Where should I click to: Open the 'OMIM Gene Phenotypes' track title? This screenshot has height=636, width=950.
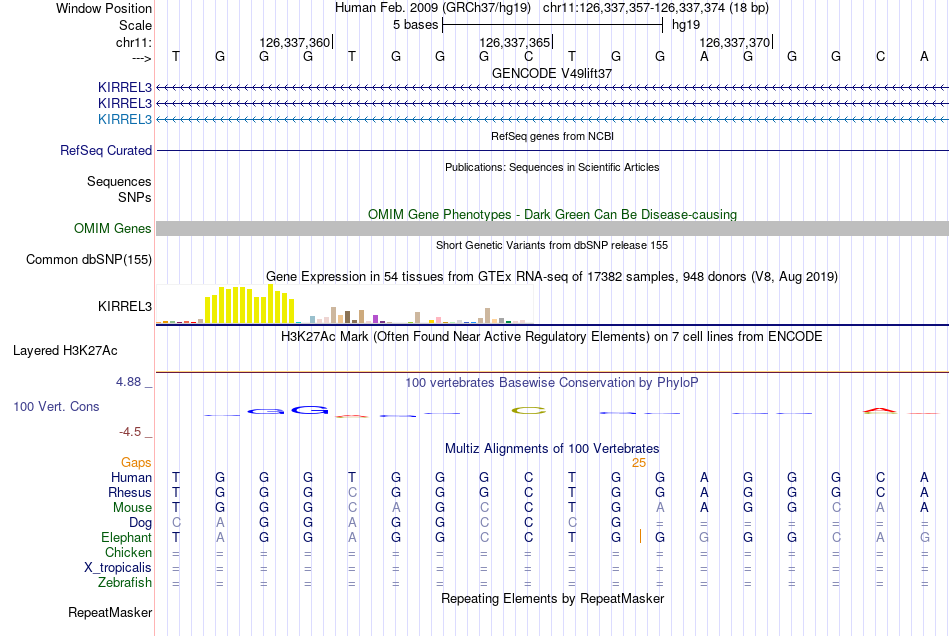pos(552,214)
